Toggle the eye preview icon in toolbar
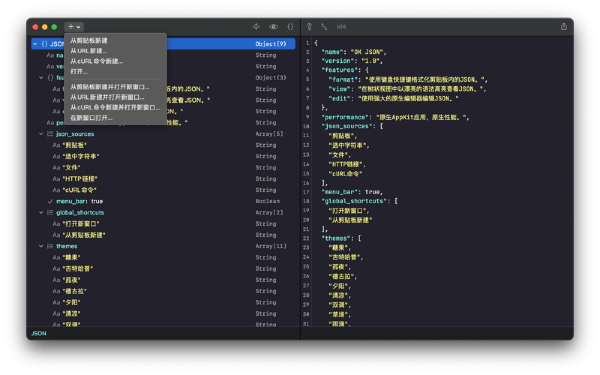Screen dimensions: 600x375 (x=273, y=26)
